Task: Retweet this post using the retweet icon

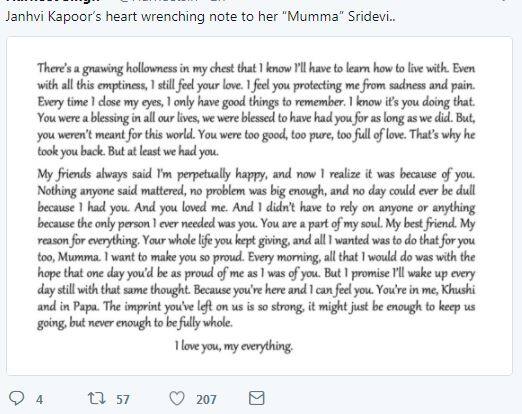Action: click(96, 398)
